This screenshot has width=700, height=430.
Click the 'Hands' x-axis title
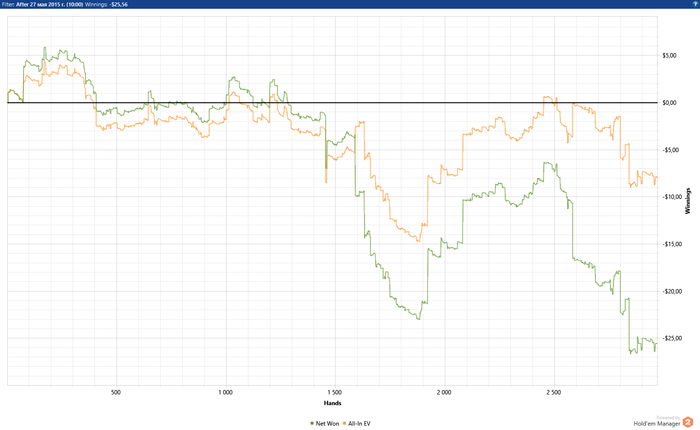(333, 403)
